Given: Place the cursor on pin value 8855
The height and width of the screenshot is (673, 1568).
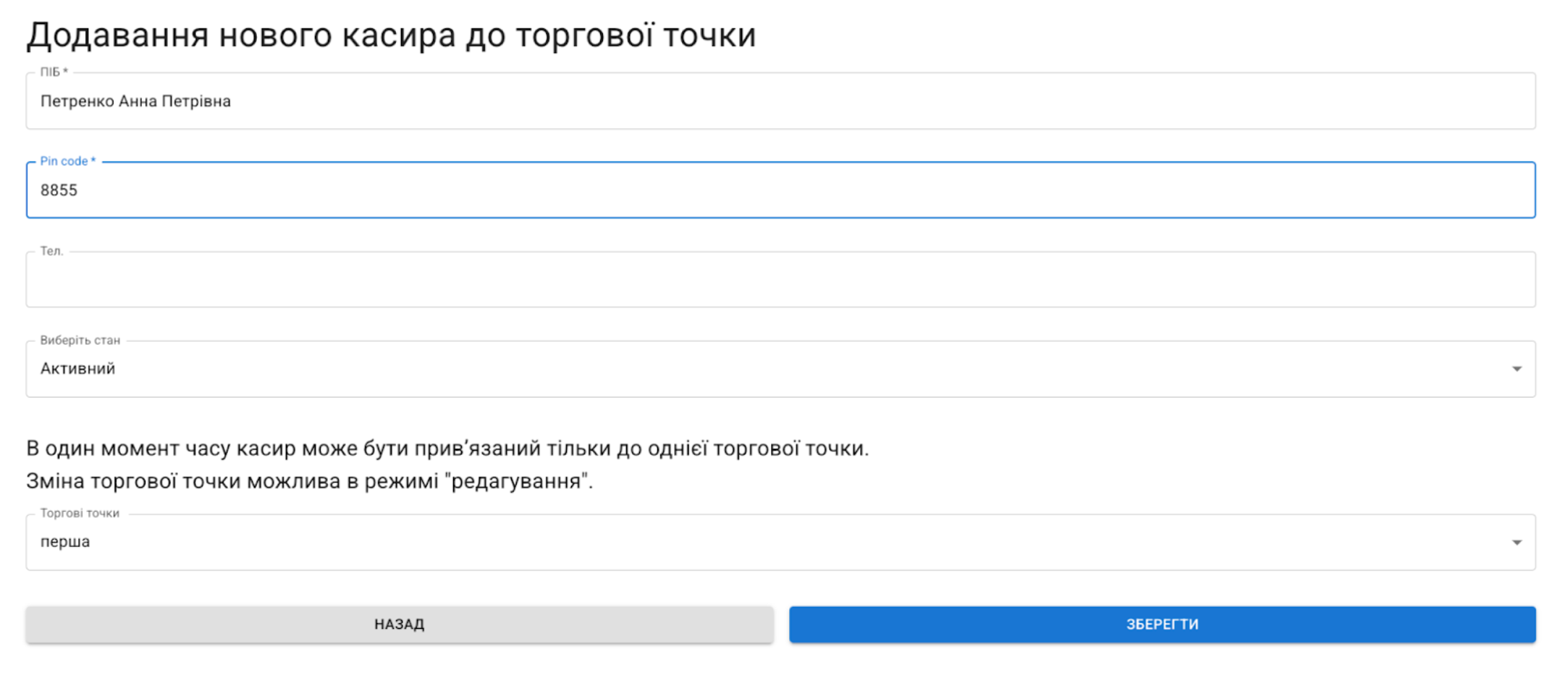Looking at the screenshot, I should coord(59,191).
